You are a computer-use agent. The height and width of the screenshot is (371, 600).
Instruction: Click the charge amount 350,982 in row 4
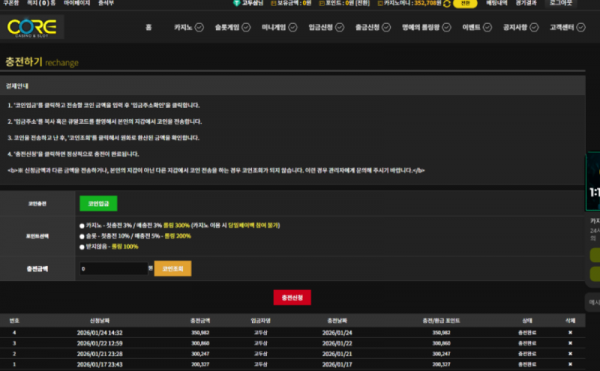(200, 333)
